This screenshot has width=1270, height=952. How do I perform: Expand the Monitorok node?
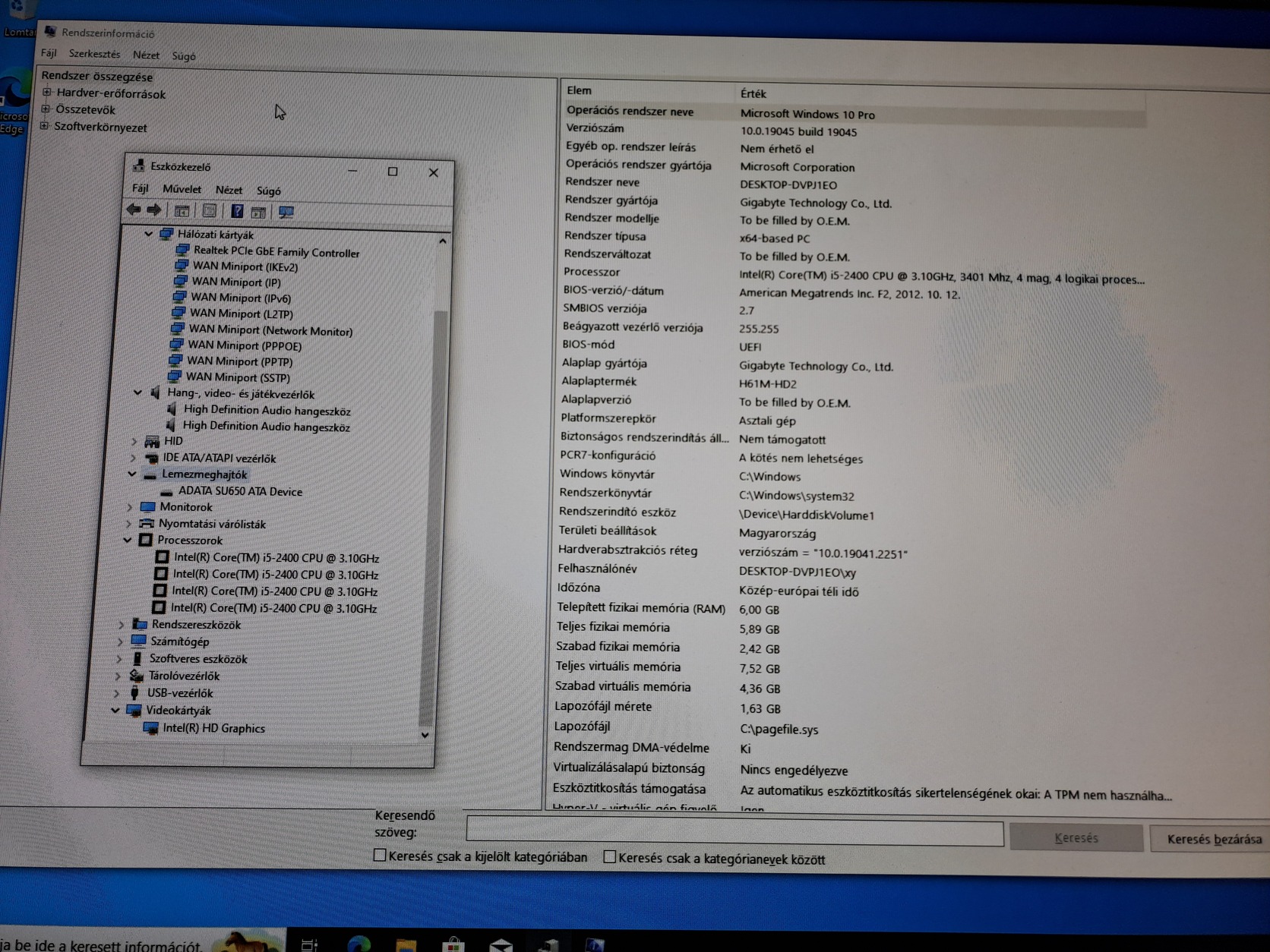click(130, 507)
